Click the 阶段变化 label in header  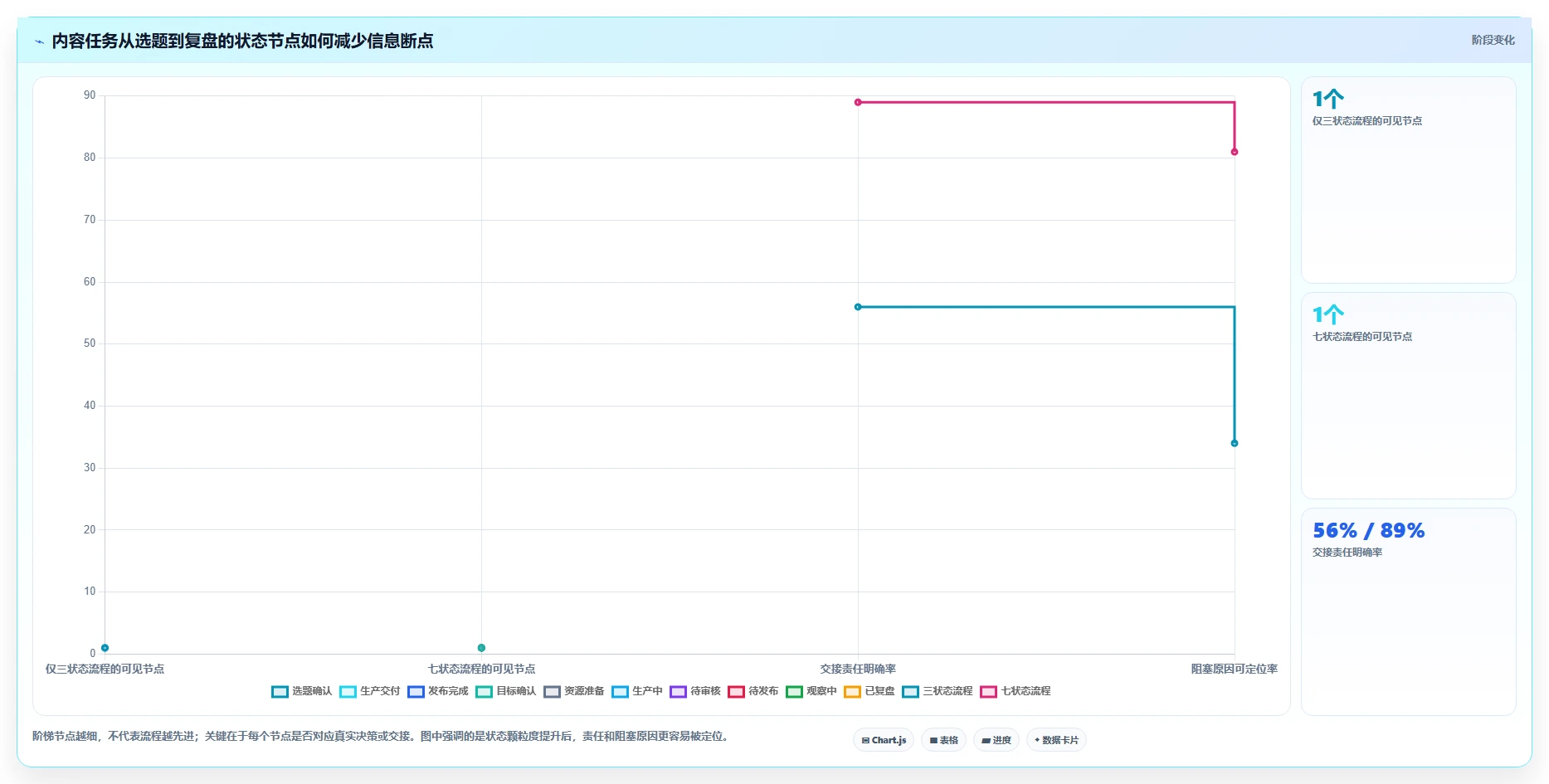[x=1493, y=40]
